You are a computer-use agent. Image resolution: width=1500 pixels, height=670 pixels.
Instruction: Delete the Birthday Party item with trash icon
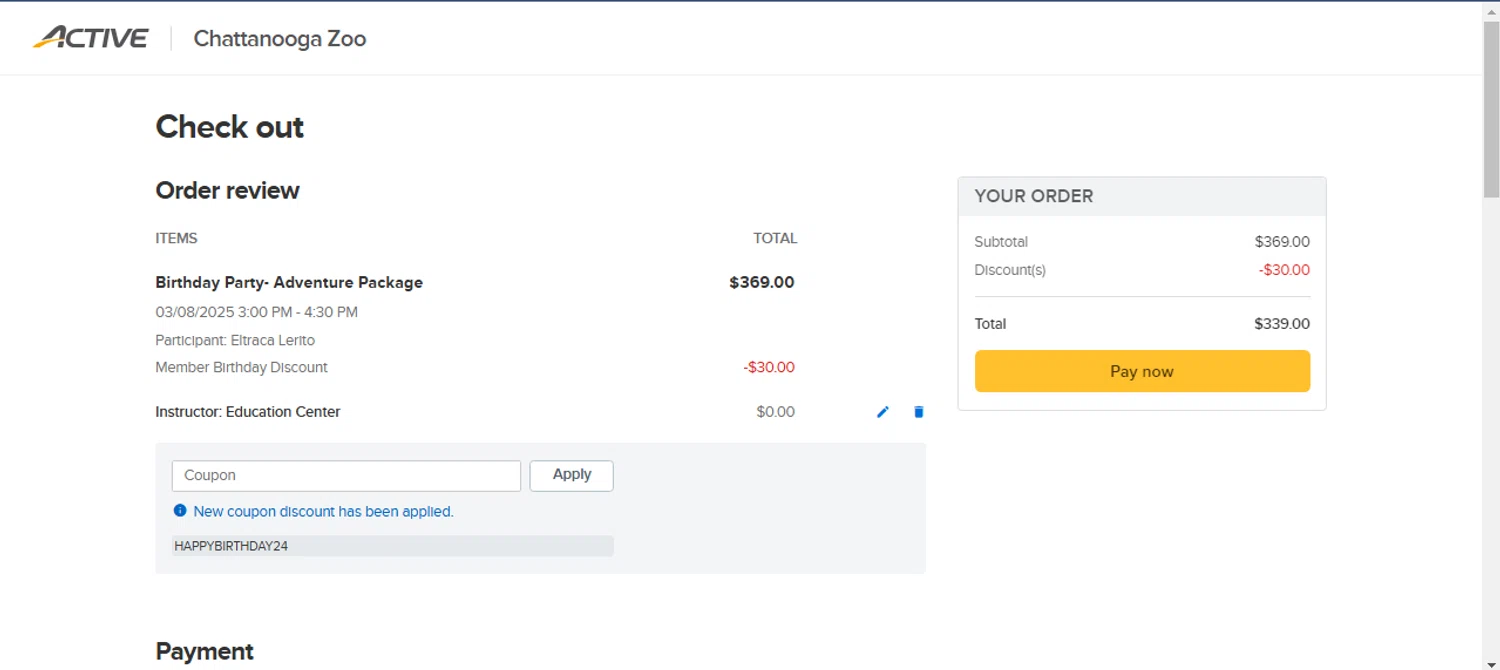pyautogui.click(x=919, y=412)
